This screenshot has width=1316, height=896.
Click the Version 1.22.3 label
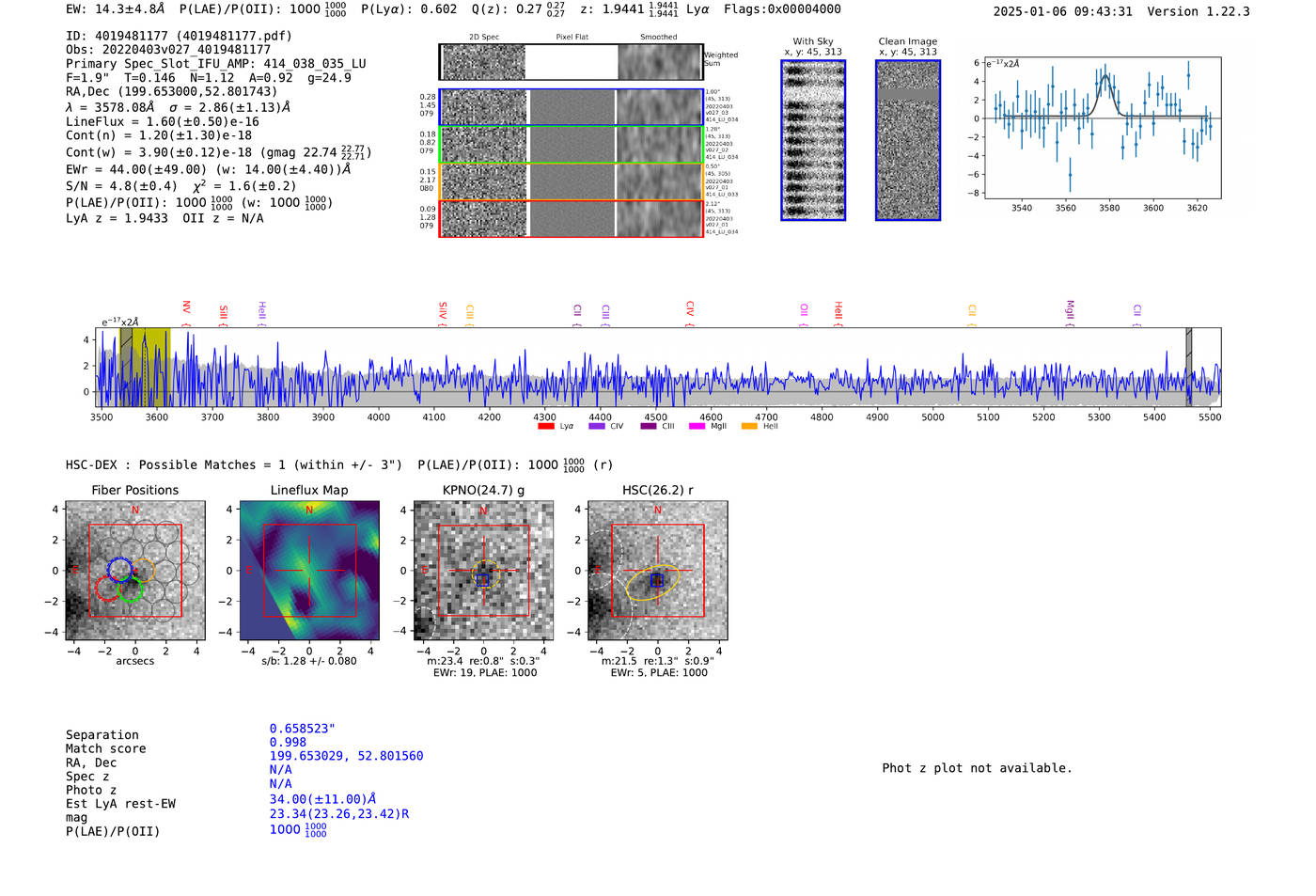[x=1198, y=11]
